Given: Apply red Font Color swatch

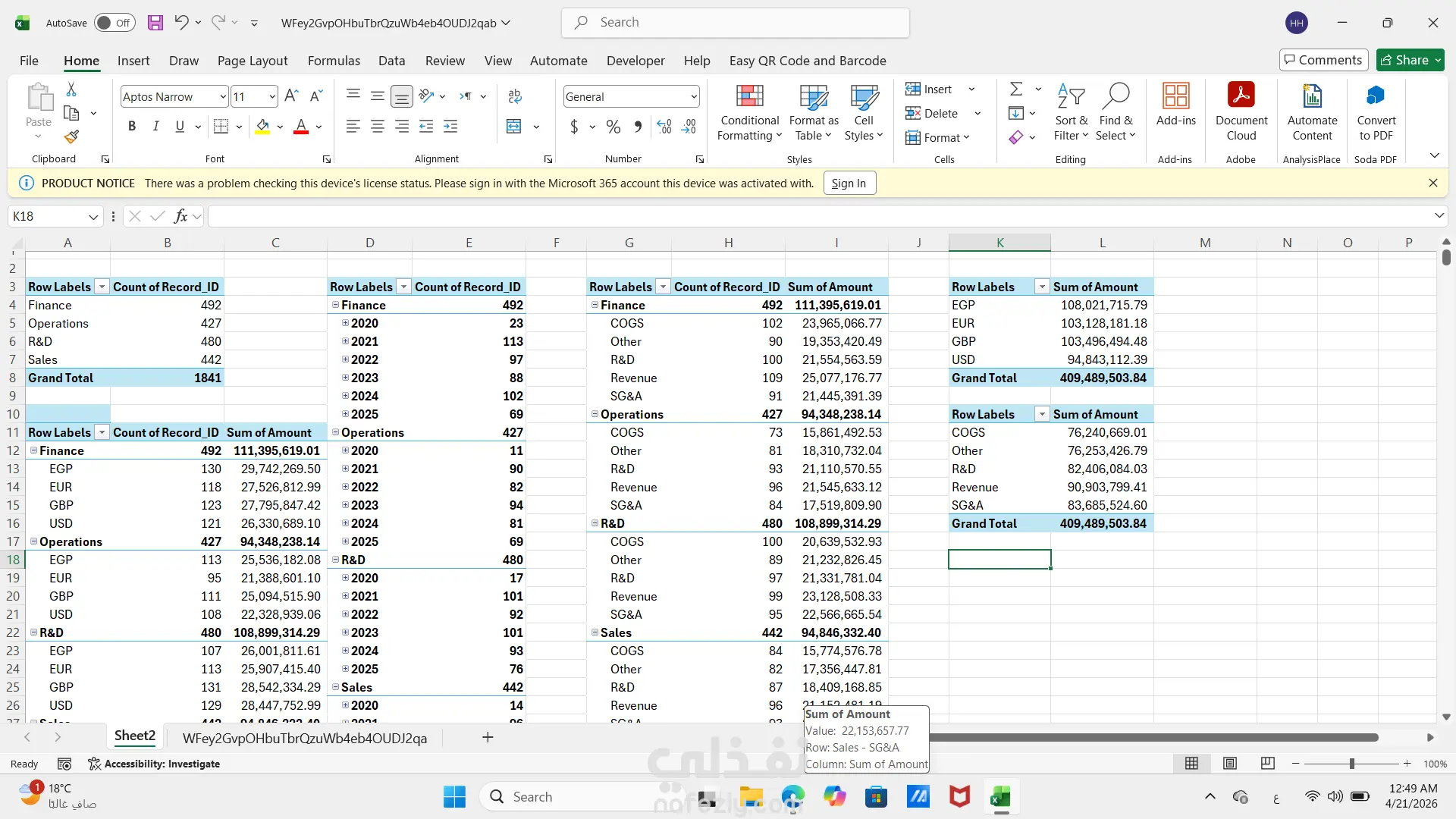Looking at the screenshot, I should 301,127.
